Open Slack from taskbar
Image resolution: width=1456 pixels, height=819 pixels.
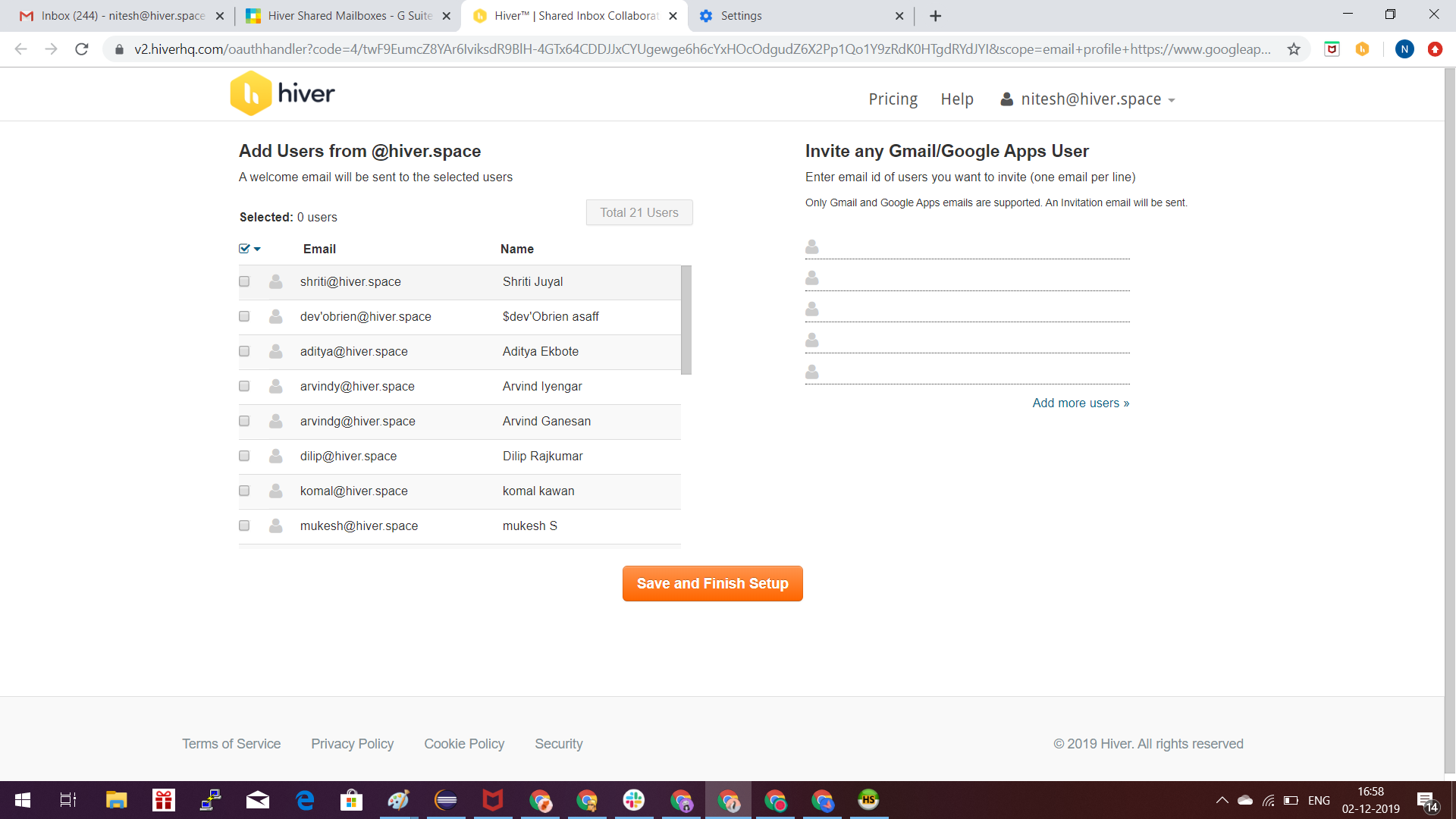tap(634, 800)
